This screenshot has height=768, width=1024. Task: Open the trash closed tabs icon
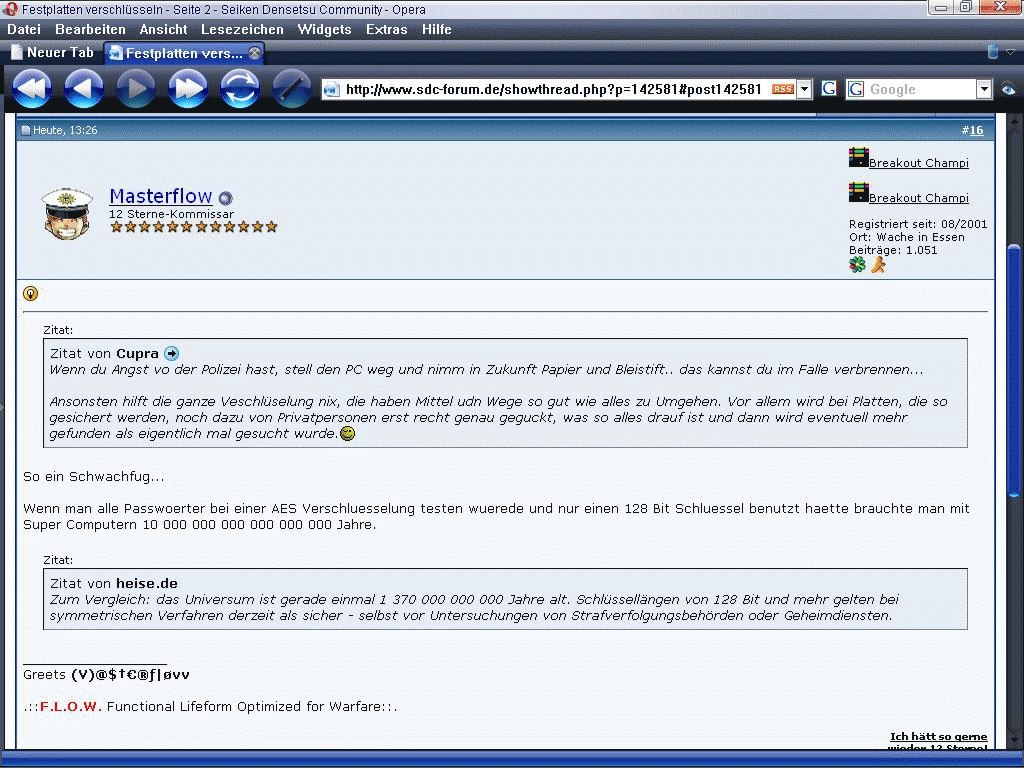993,52
